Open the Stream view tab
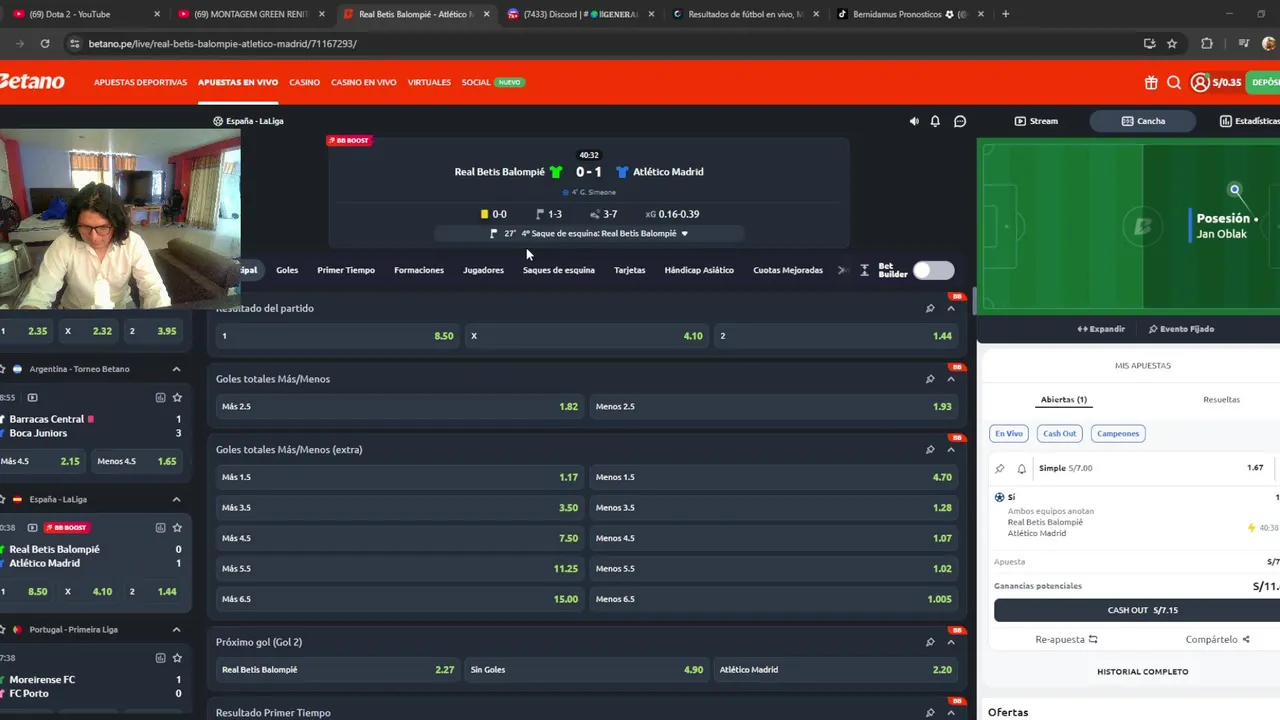 tap(1036, 121)
